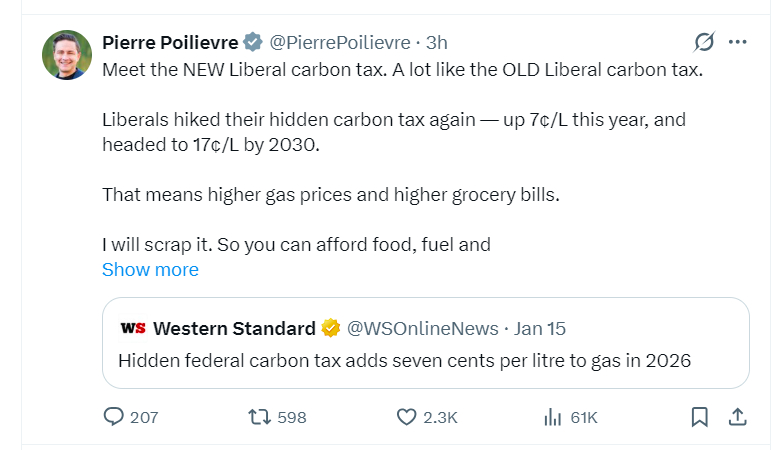Open the three-dot More options menu
The height and width of the screenshot is (450, 781).
[739, 42]
